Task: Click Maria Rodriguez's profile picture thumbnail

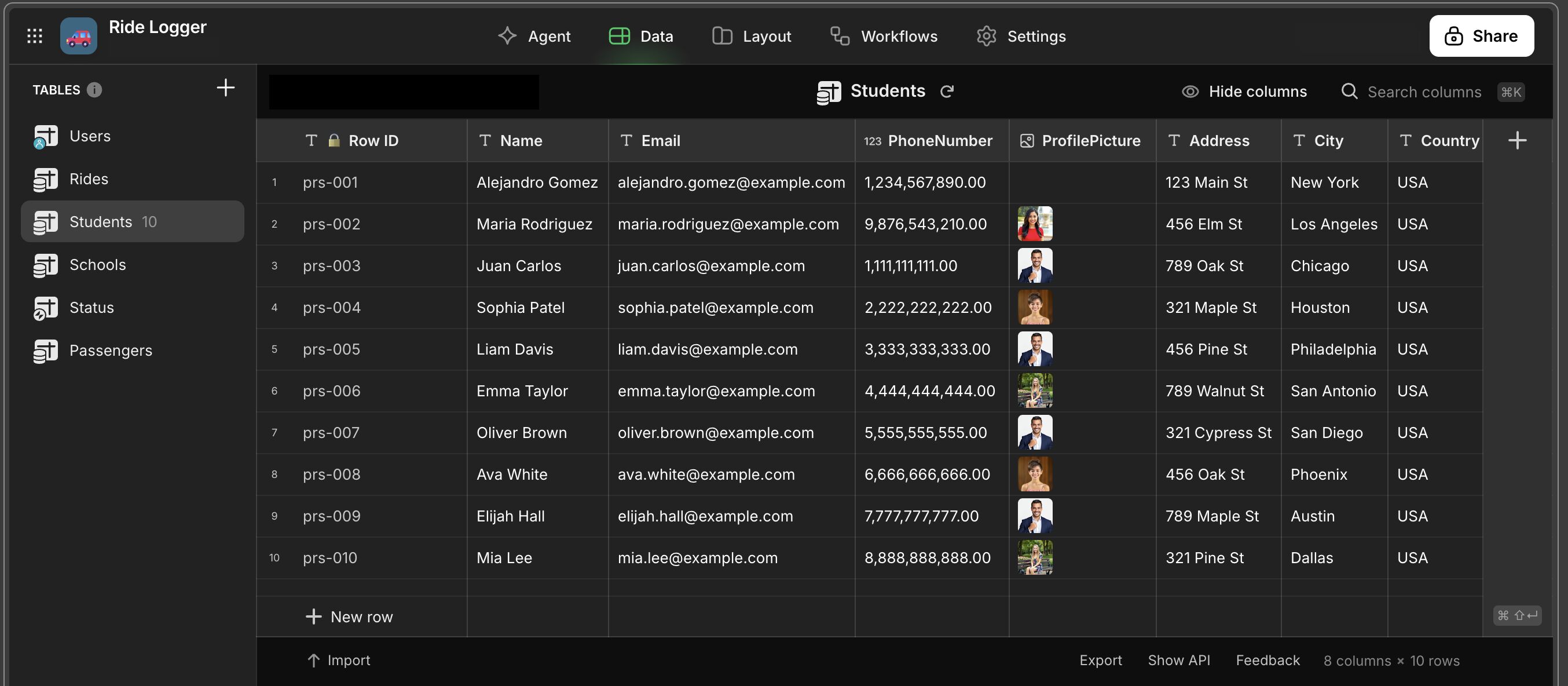Action: pos(1034,224)
